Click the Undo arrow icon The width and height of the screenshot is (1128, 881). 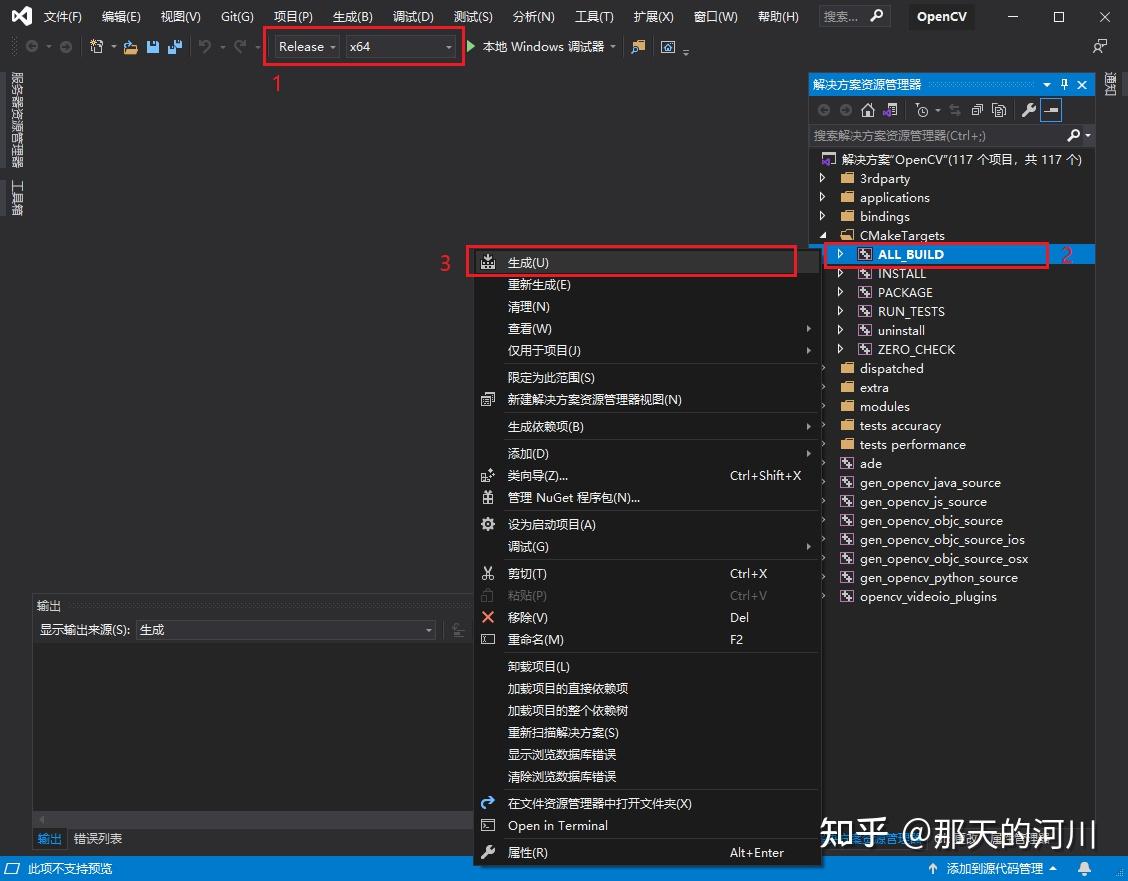(x=205, y=46)
